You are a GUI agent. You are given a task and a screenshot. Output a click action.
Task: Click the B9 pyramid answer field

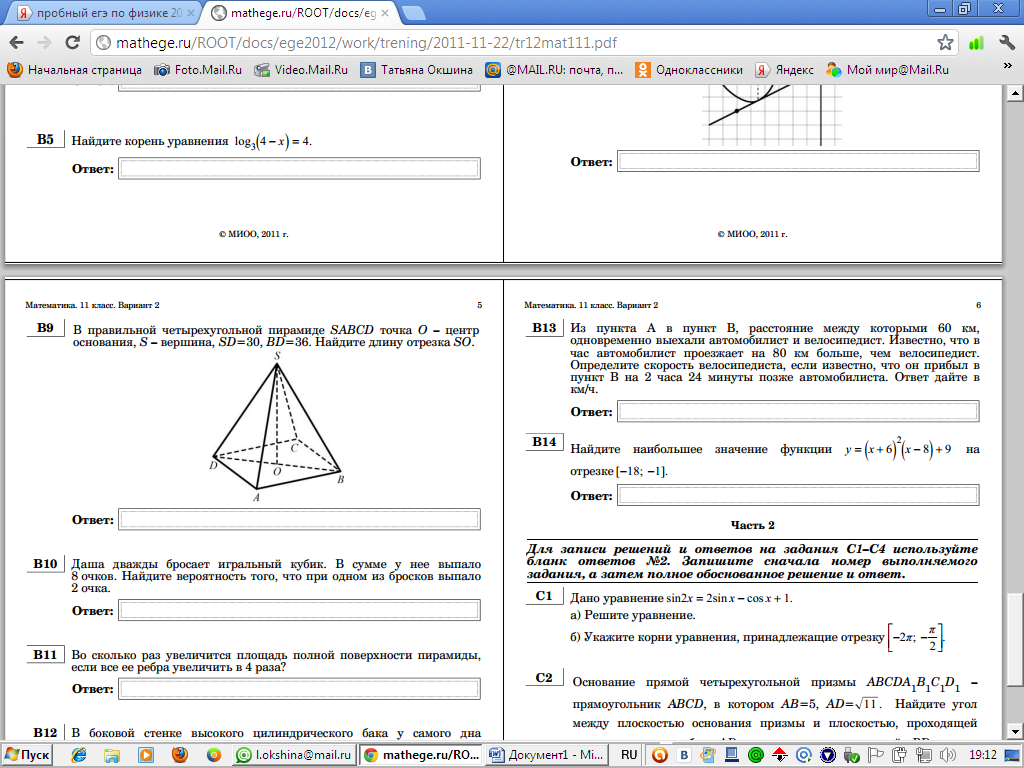tap(299, 519)
